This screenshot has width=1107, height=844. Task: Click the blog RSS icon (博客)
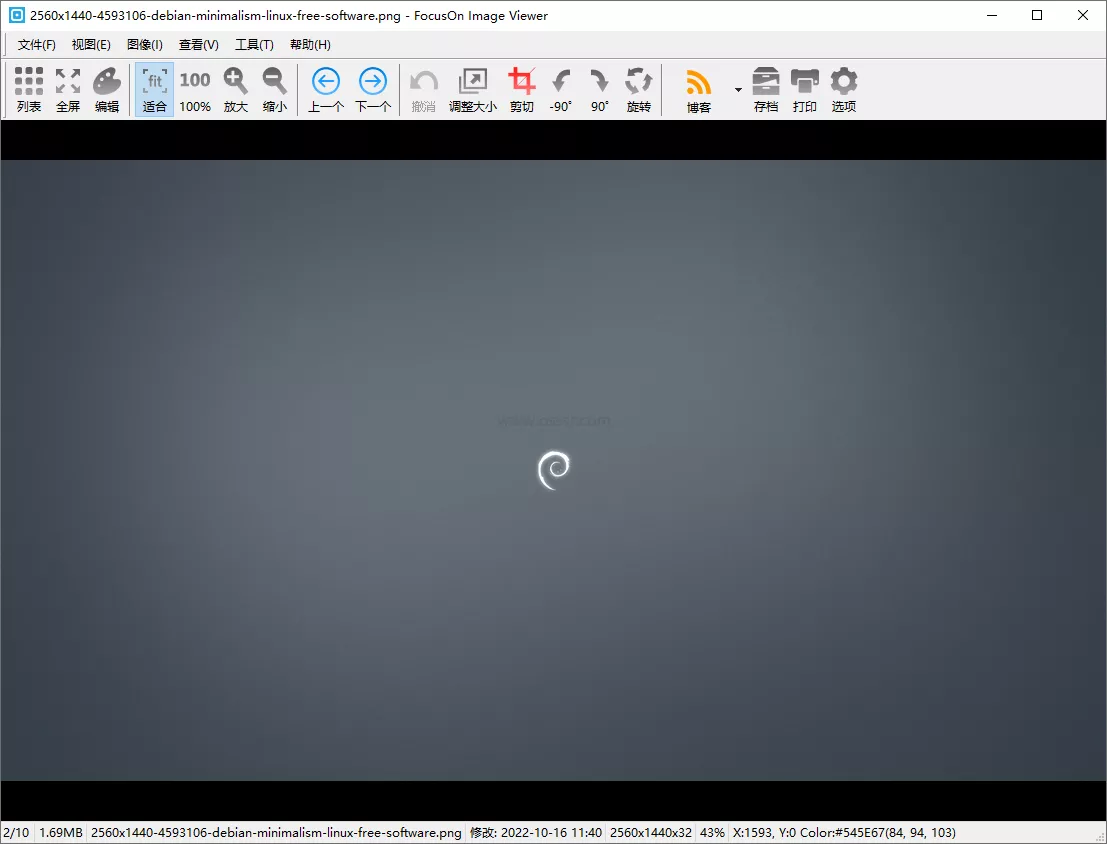point(698,90)
